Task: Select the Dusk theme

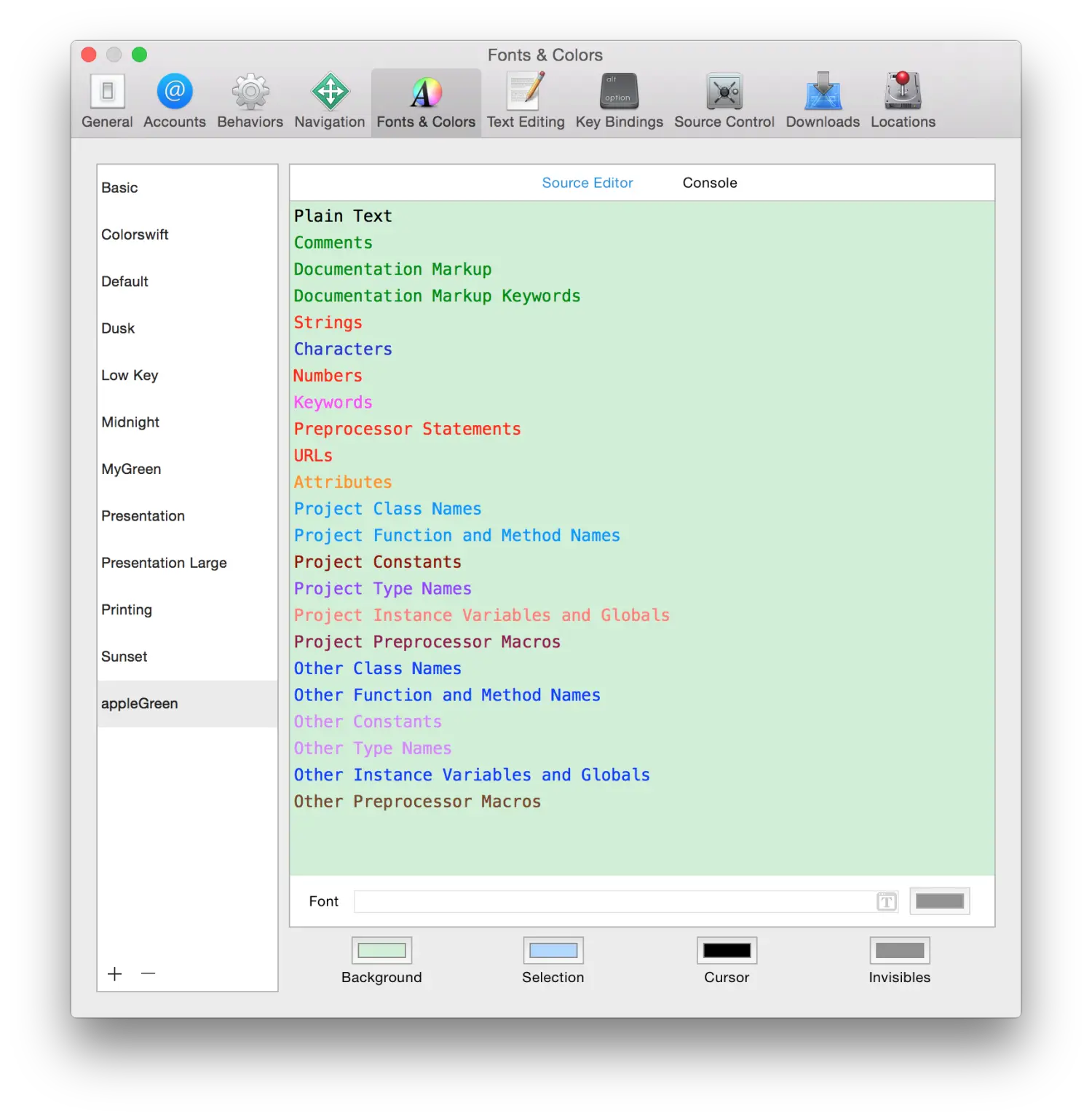Action: [188, 328]
